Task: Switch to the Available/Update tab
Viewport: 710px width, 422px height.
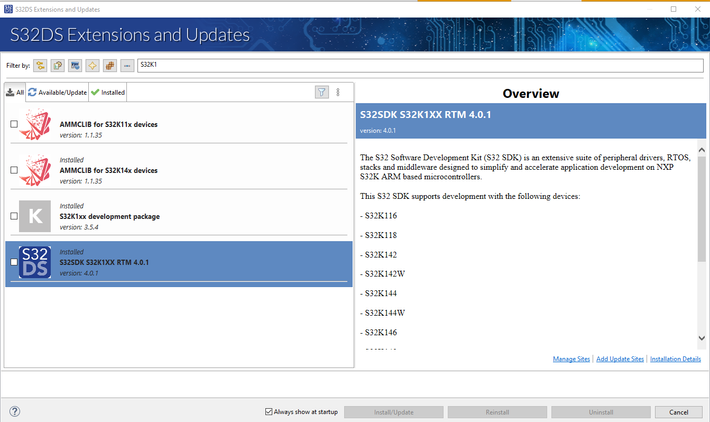Action: 58,92
